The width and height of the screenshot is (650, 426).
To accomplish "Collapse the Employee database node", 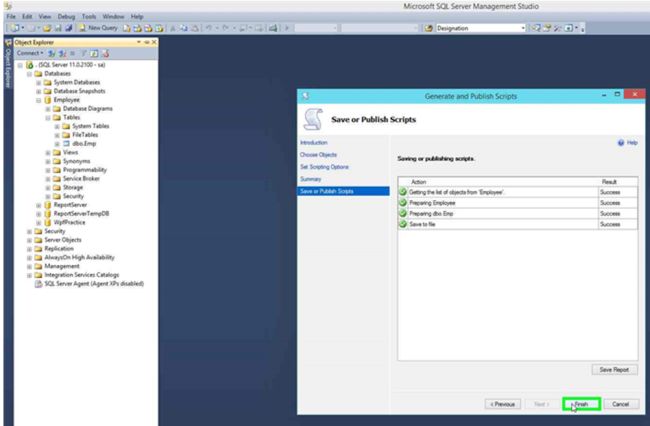I will pos(38,100).
